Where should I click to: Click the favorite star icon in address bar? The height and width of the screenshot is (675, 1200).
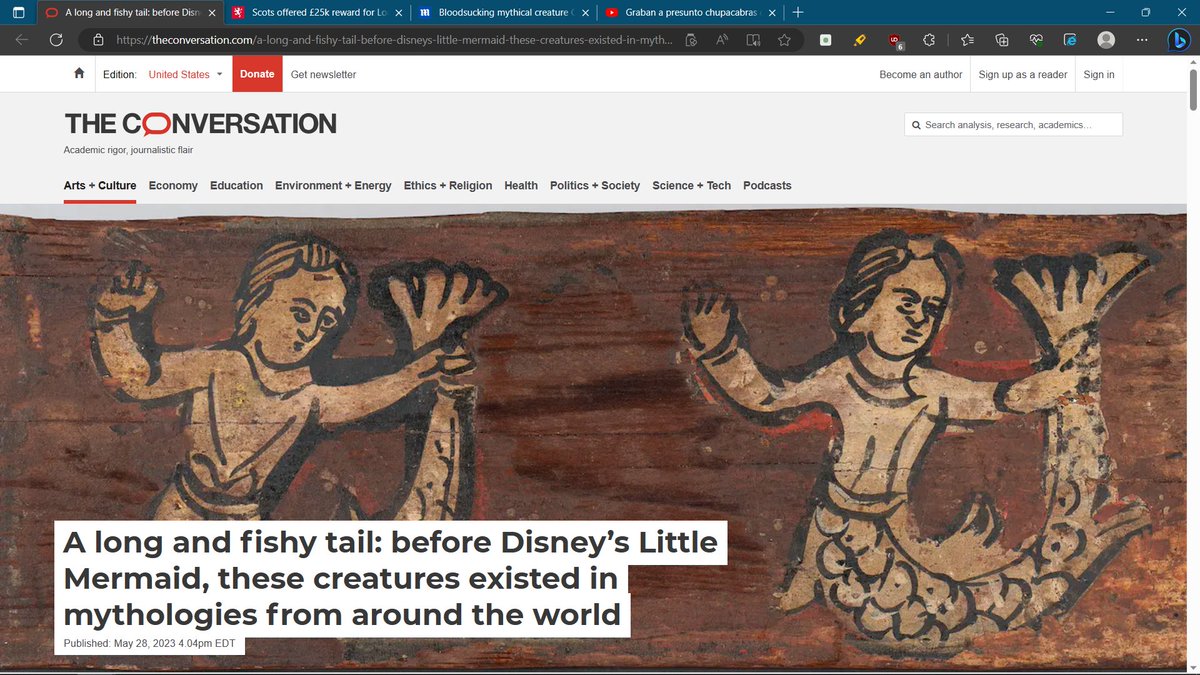point(784,40)
